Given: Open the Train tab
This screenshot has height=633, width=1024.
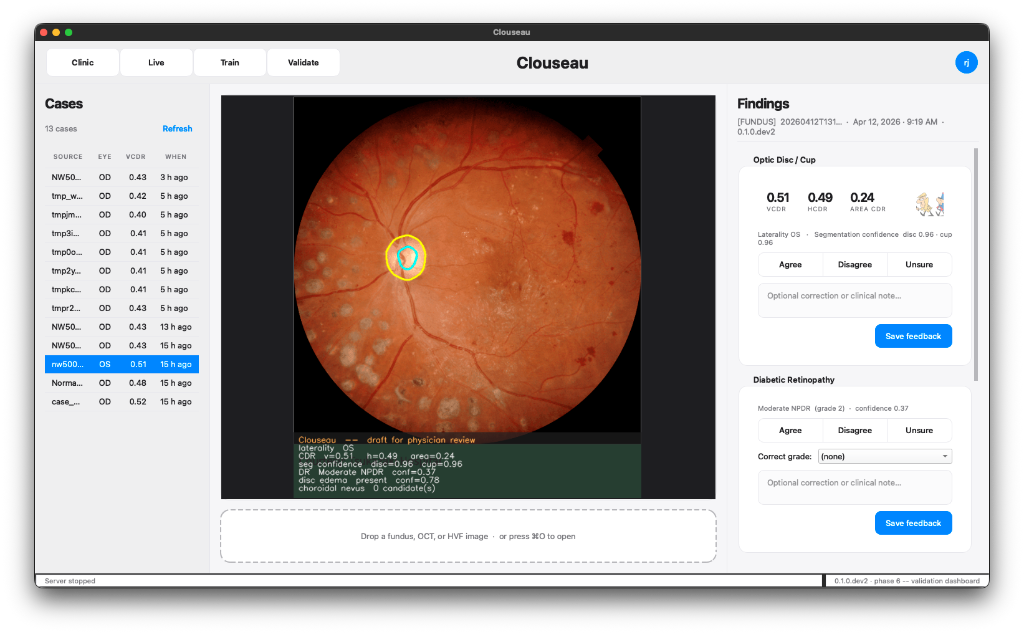Looking at the screenshot, I should click(x=229, y=62).
